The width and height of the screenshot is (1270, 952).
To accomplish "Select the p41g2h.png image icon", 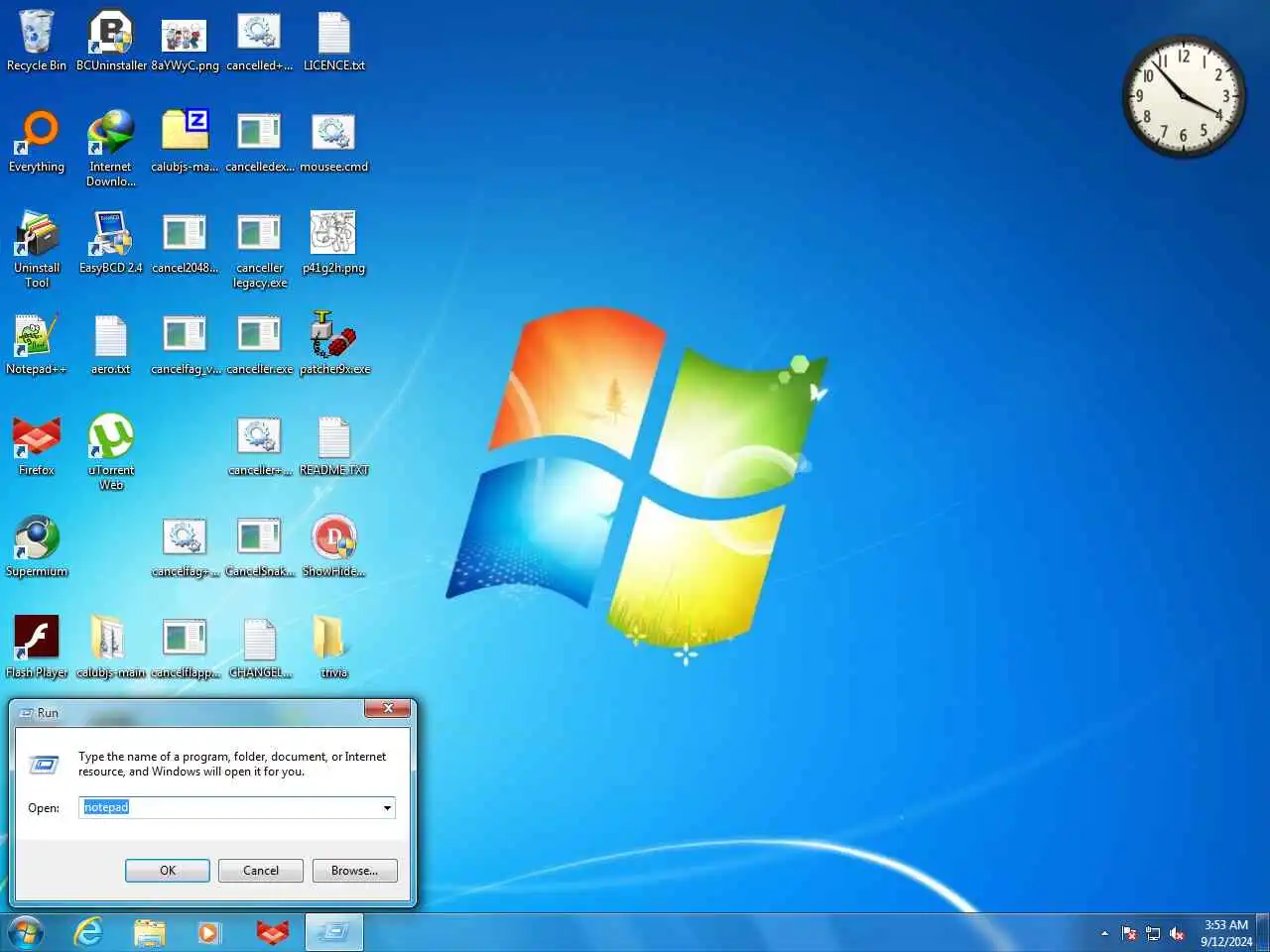I will (334, 244).
